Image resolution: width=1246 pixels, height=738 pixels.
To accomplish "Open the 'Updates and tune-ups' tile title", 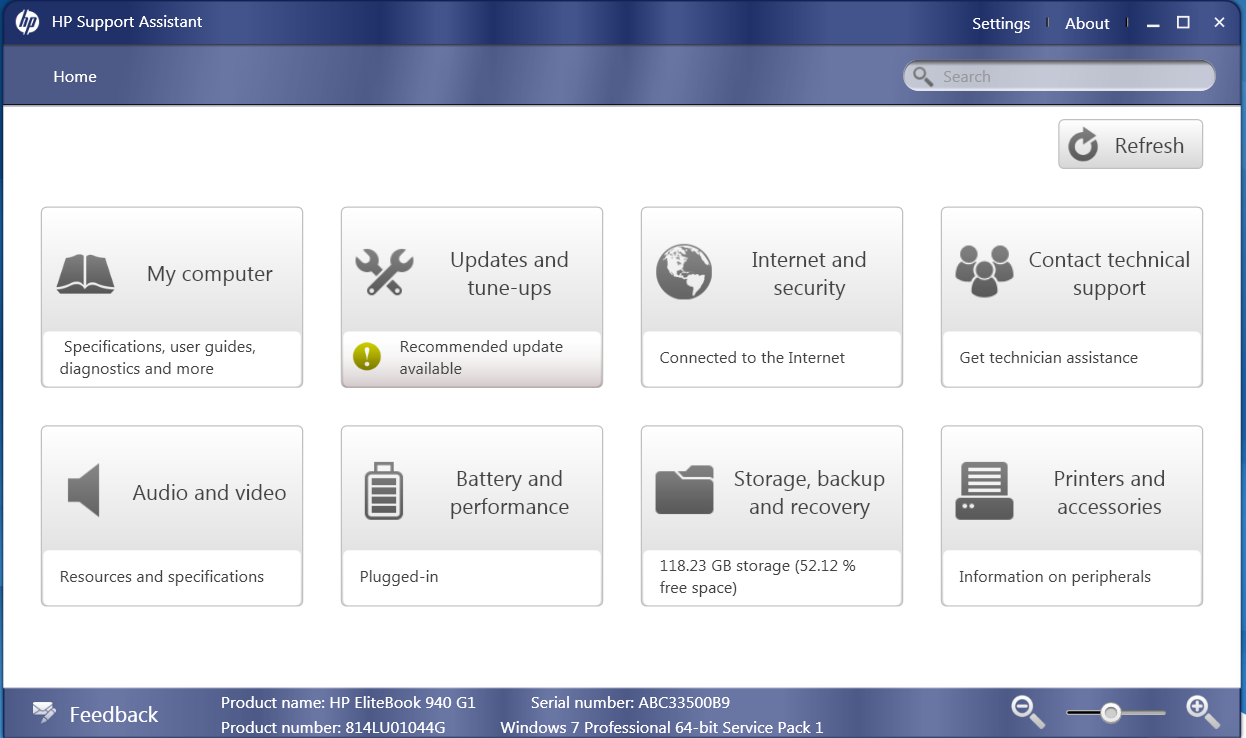I will [509, 274].
